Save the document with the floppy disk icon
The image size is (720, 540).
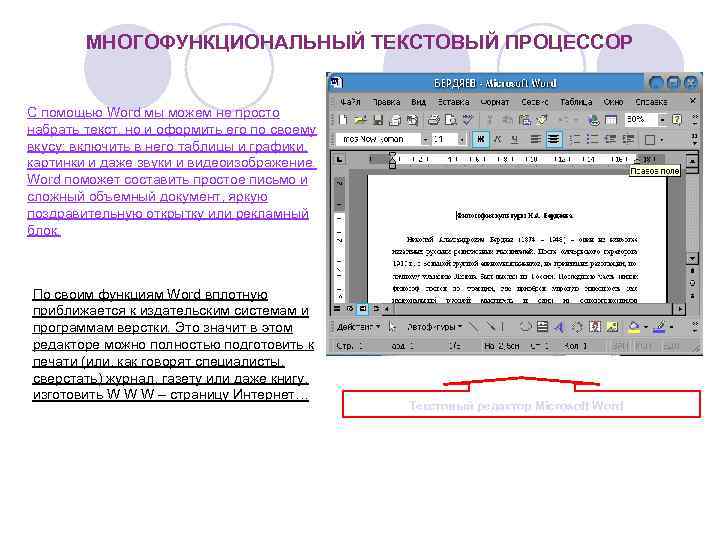coord(378,120)
